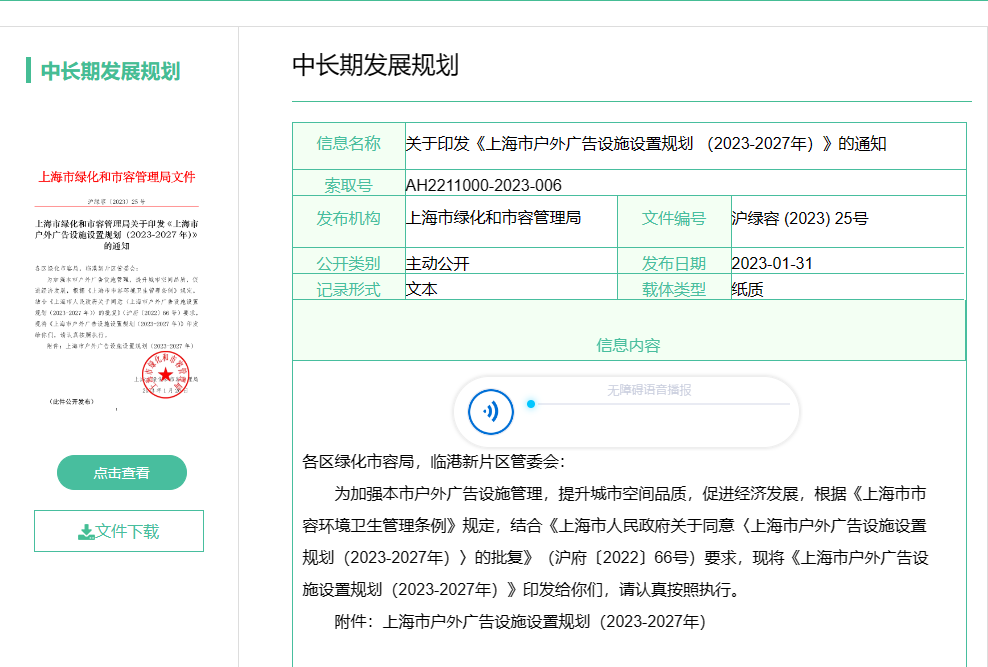Select the greeting line 各区绿化市容局
This screenshot has height=667, width=988.
(434, 462)
